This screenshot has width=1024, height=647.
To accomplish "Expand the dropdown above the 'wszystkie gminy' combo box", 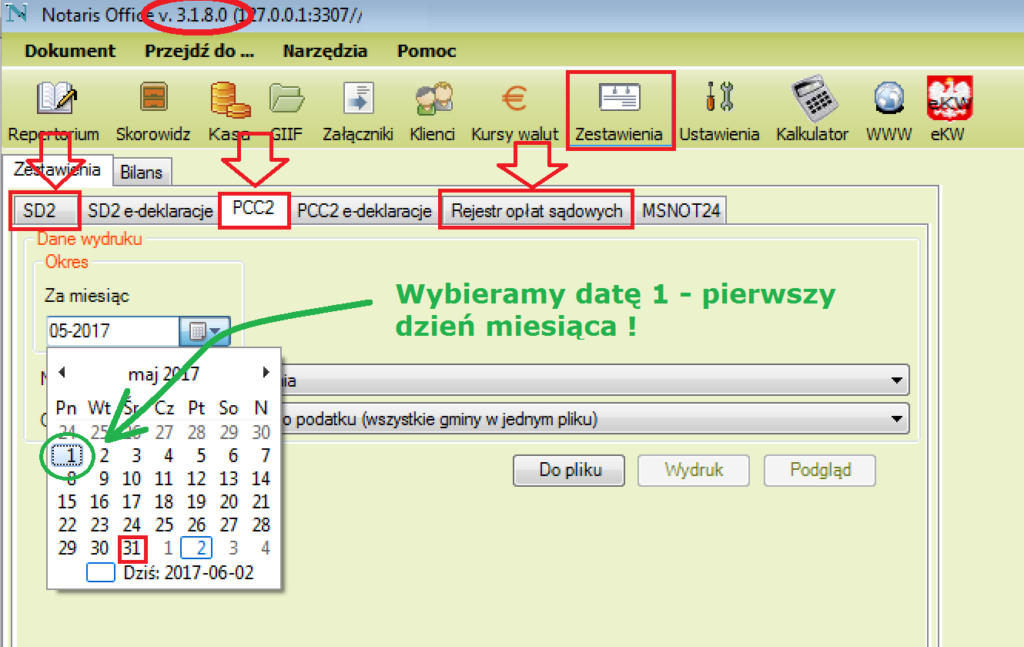I will 897,379.
